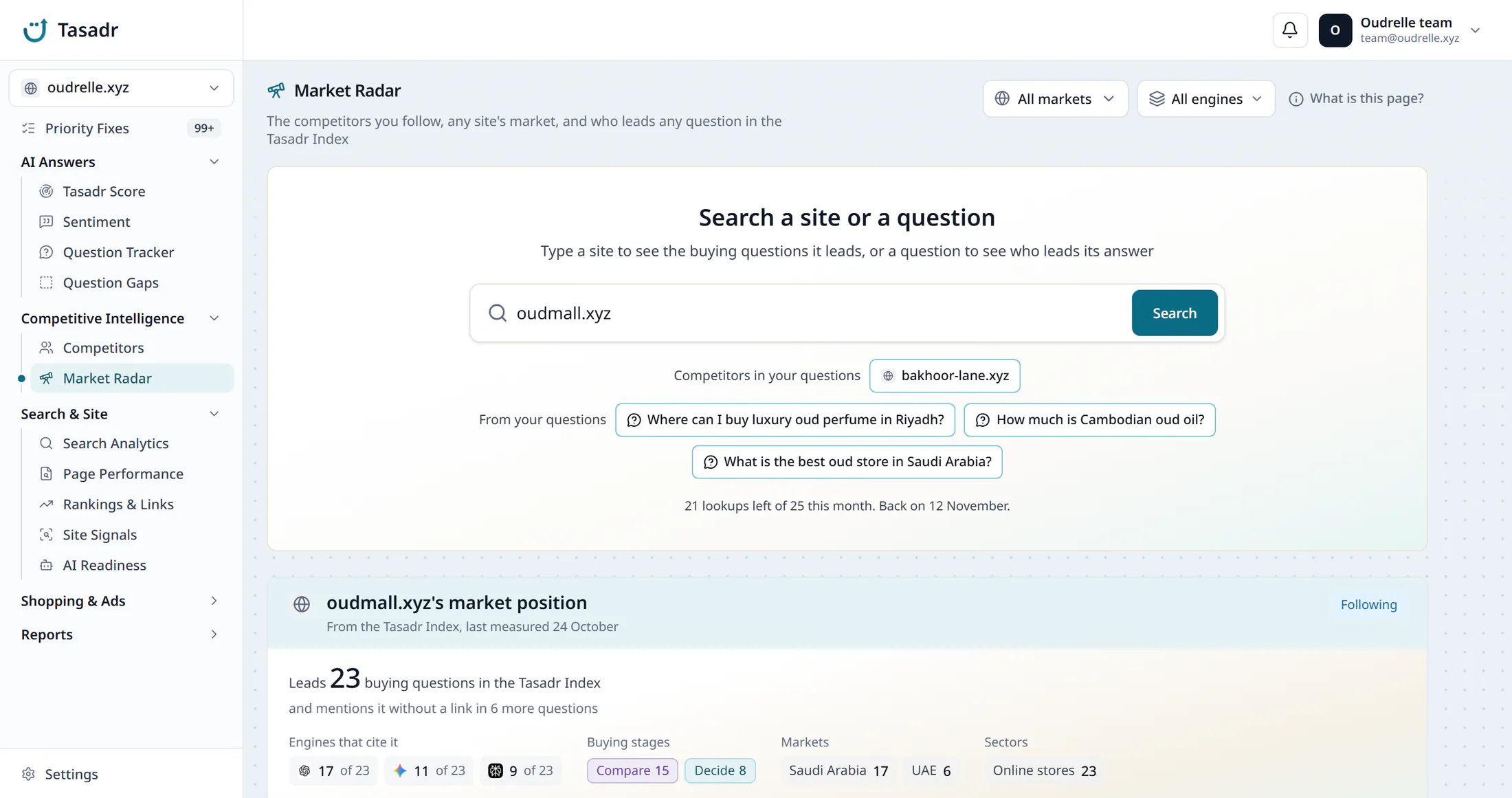Click What is this page link

point(1356,98)
